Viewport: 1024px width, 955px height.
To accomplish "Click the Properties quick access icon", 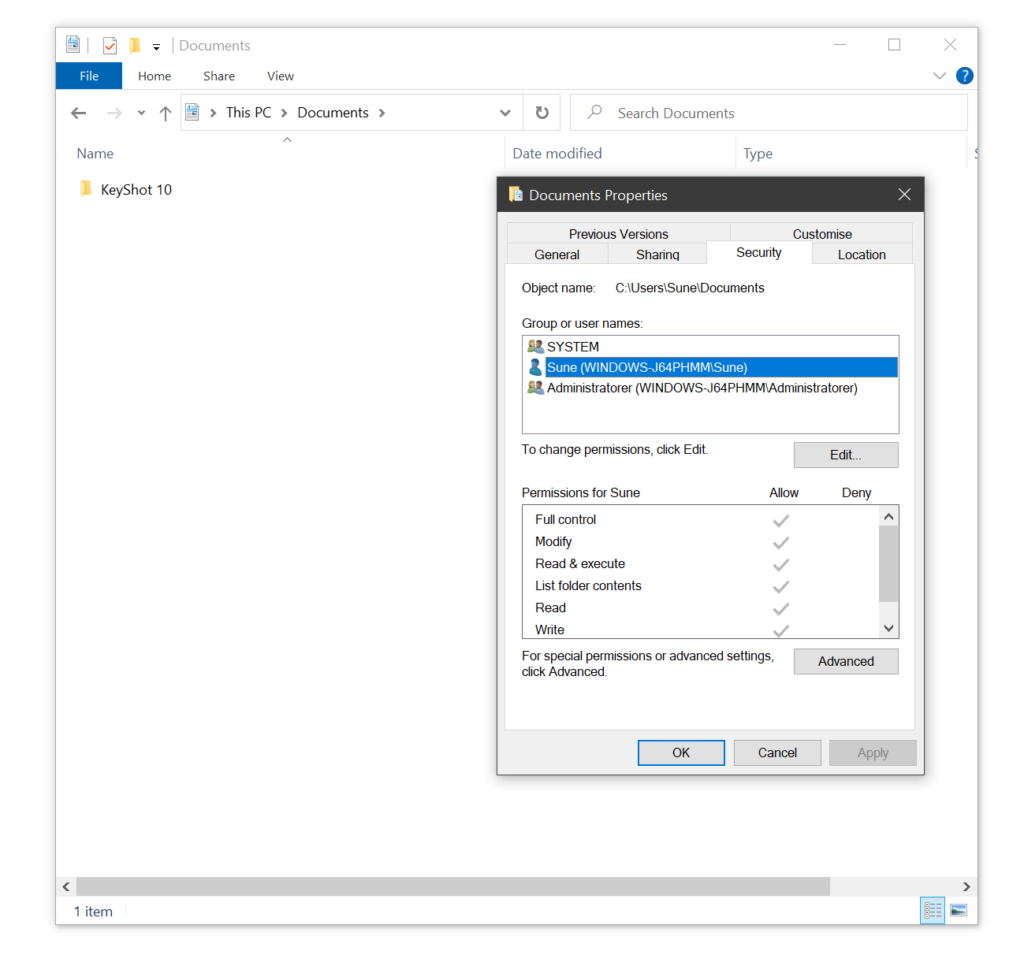I will (110, 46).
